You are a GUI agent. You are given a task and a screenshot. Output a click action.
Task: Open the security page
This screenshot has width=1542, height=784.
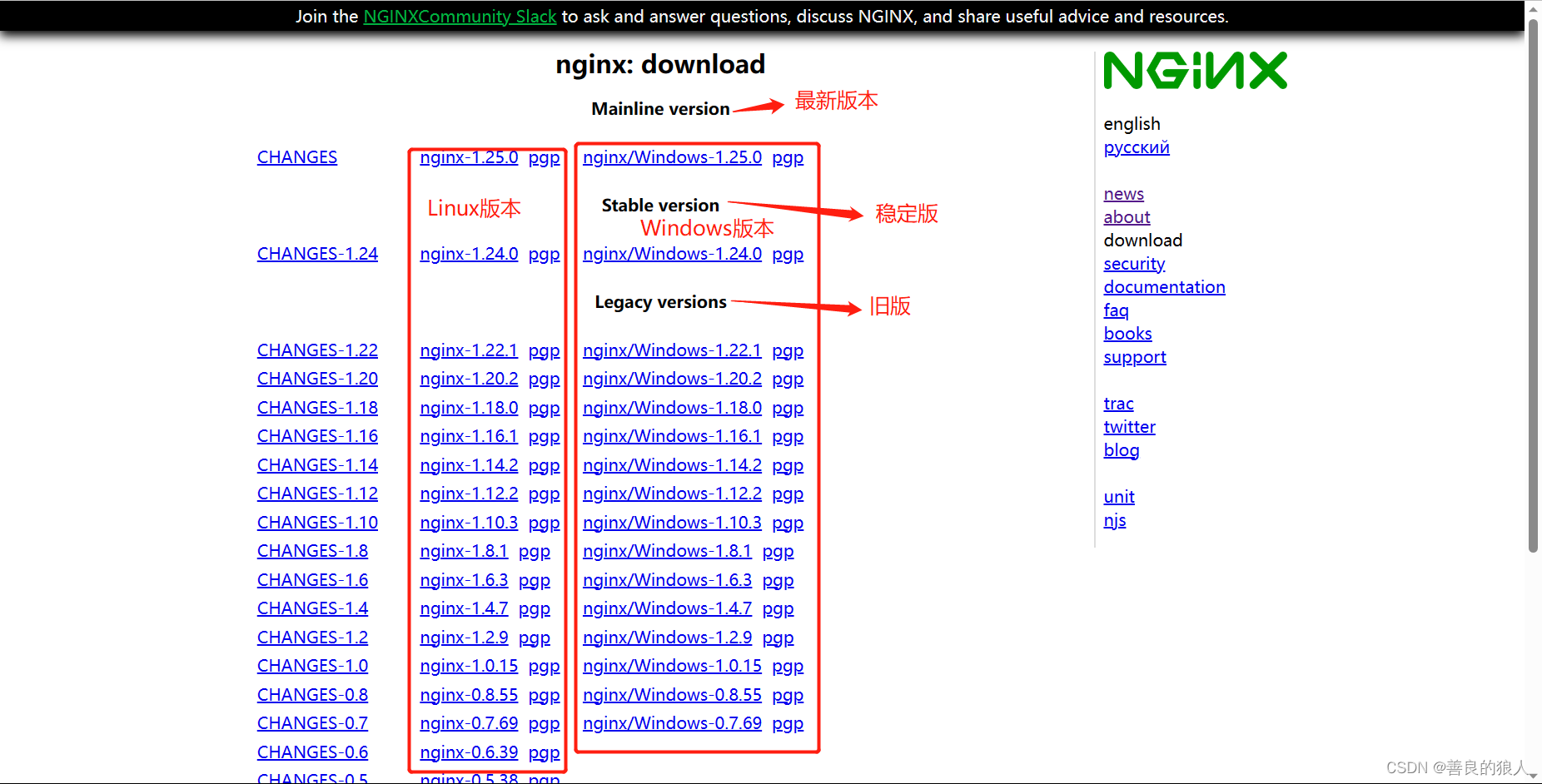point(1134,264)
